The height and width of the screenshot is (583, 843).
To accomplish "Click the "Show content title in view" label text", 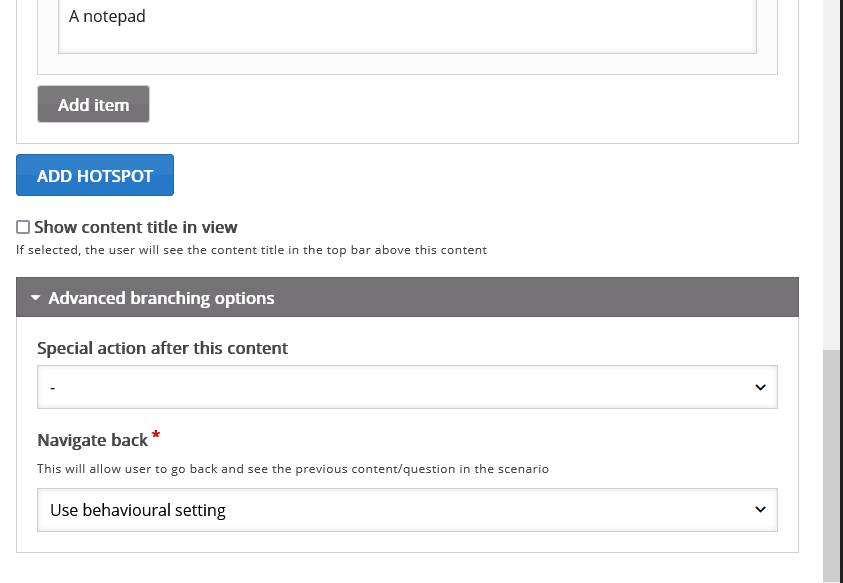I will (136, 227).
